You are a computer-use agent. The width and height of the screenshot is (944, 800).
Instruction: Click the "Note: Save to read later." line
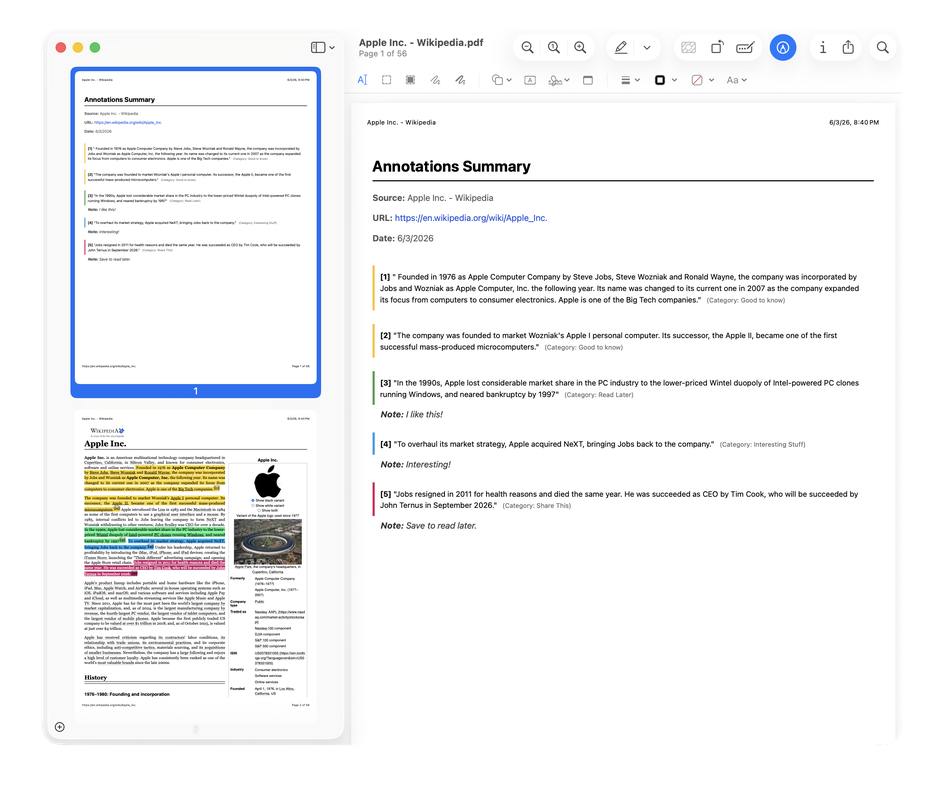[x=428, y=526]
